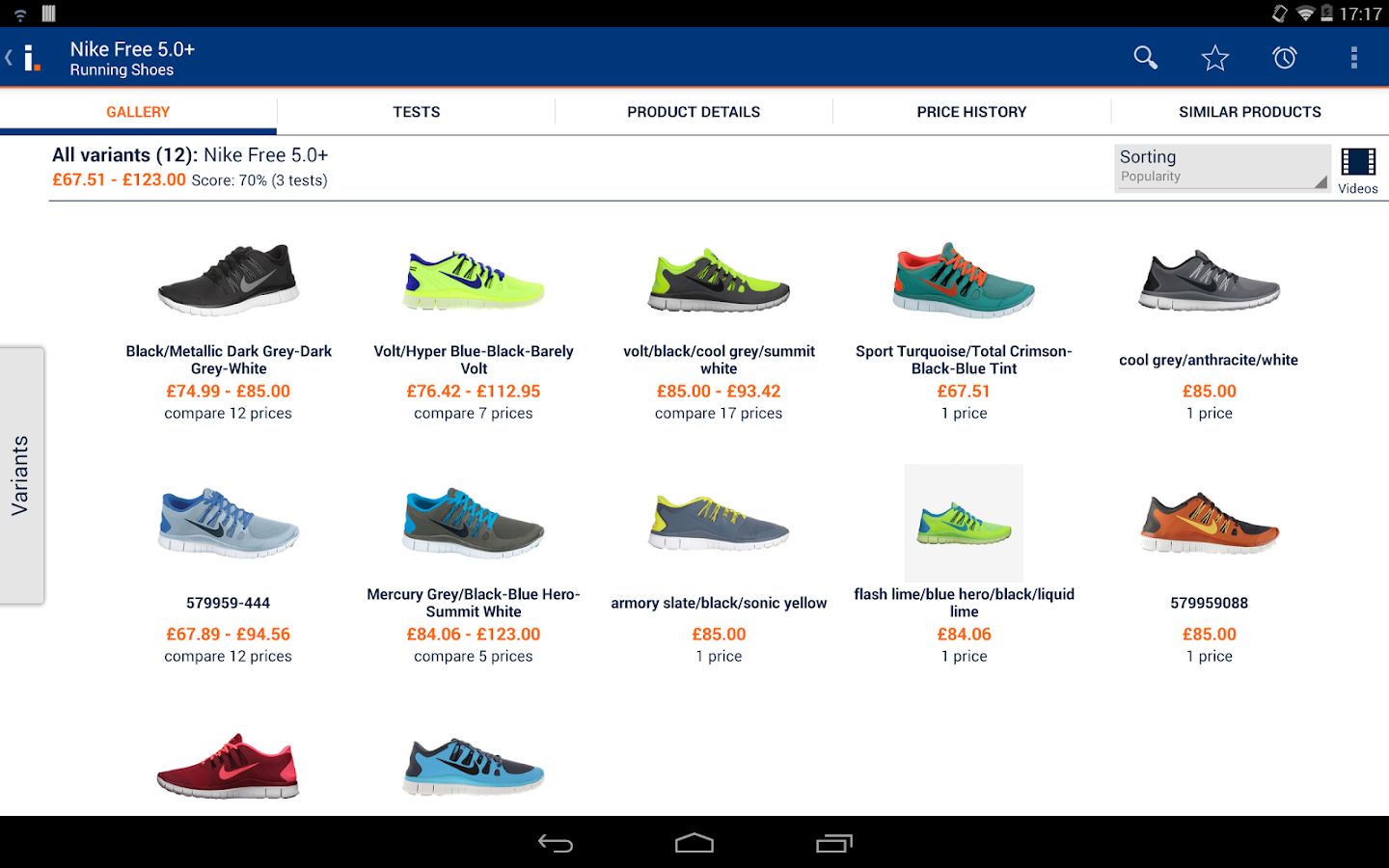Open the Price History tab
Image resolution: width=1389 pixels, height=868 pixels.
point(972,112)
